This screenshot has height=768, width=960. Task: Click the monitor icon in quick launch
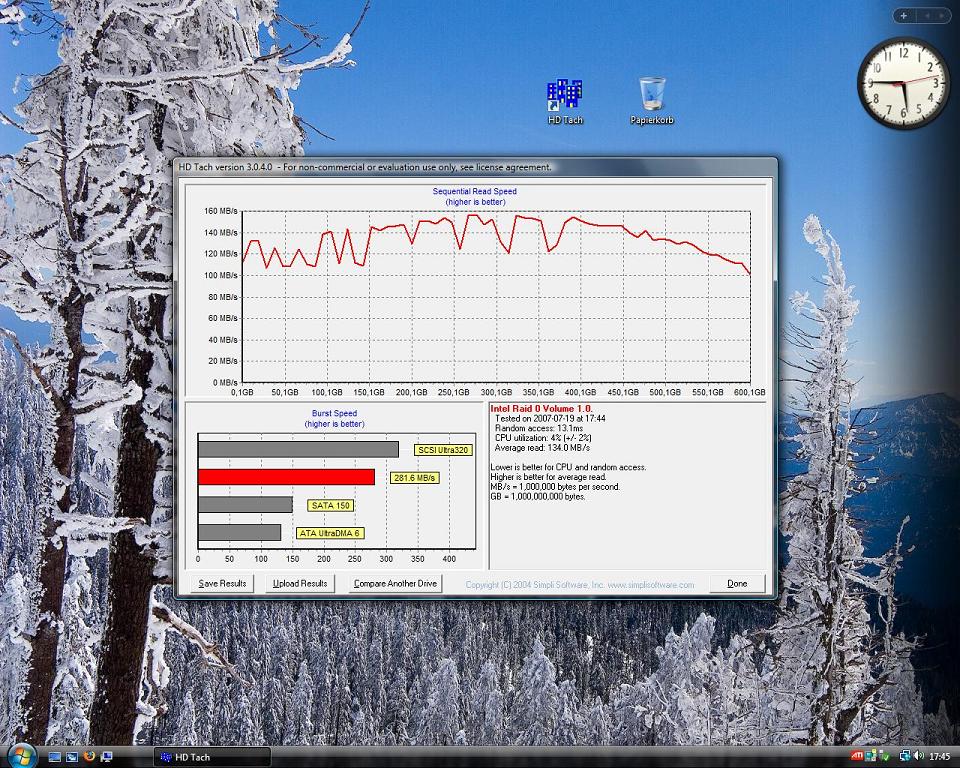tap(106, 757)
